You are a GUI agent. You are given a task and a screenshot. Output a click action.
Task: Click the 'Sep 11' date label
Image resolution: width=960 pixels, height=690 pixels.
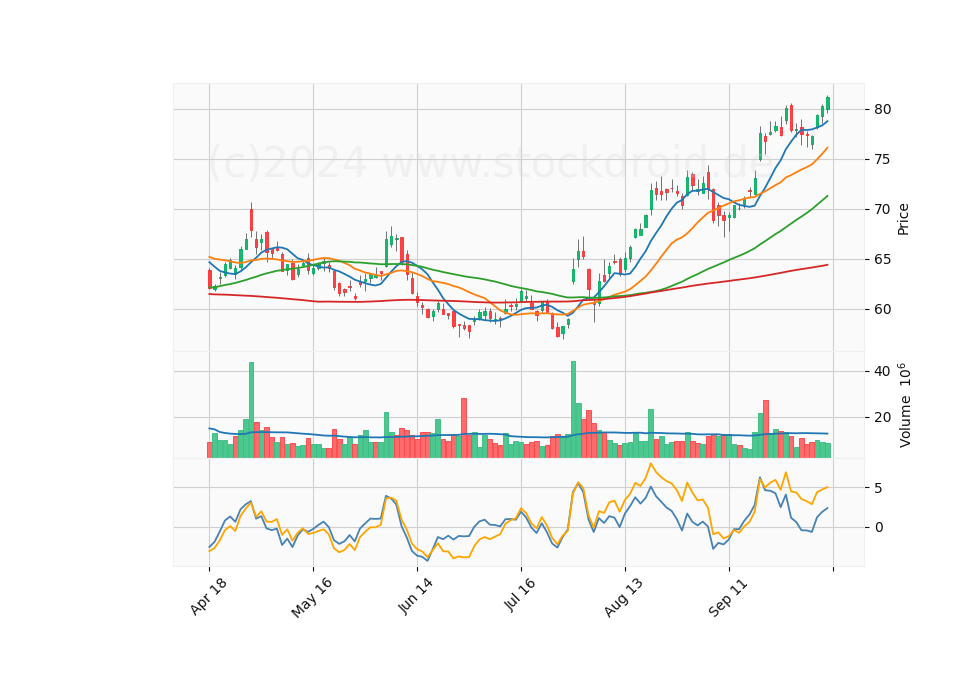(728, 597)
